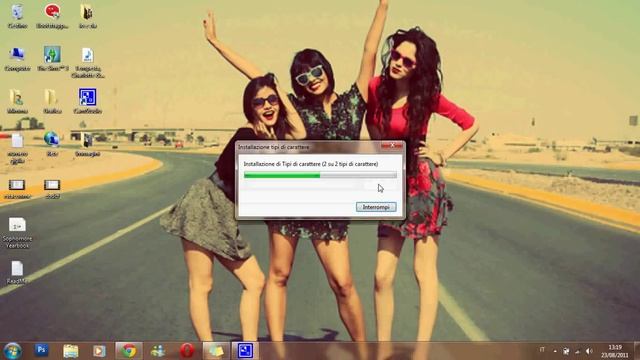Select the ReadMe file on desktop
The width and height of the screenshot is (640, 360).
pyautogui.click(x=17, y=272)
